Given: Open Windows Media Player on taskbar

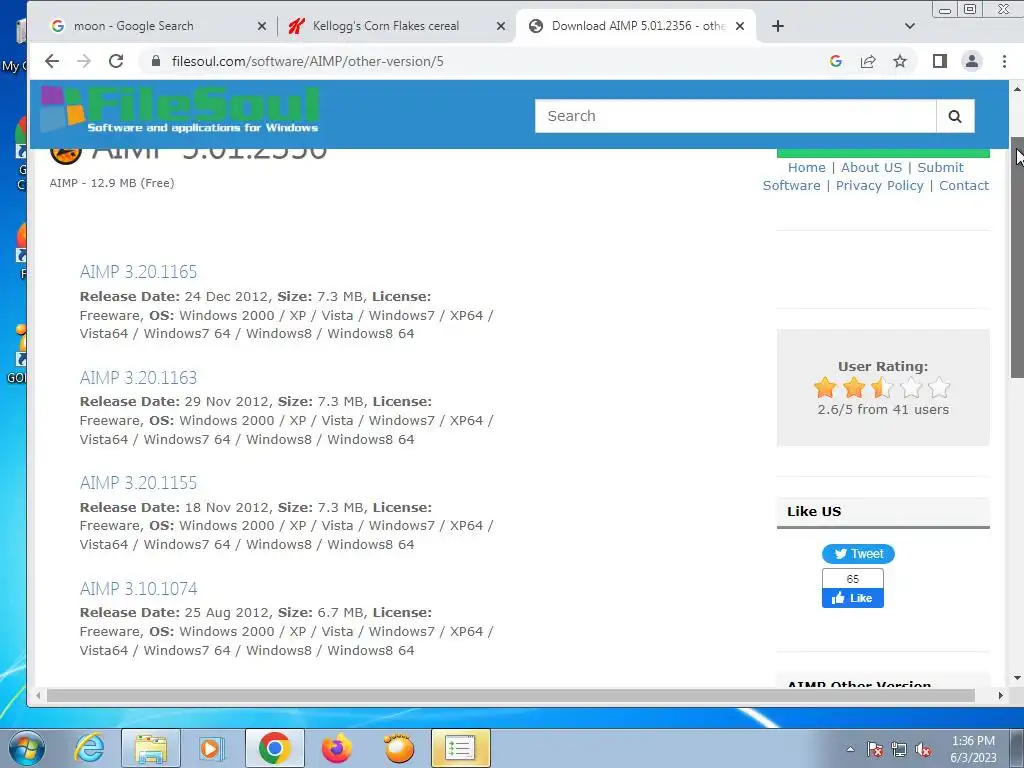Looking at the screenshot, I should click(211, 748).
